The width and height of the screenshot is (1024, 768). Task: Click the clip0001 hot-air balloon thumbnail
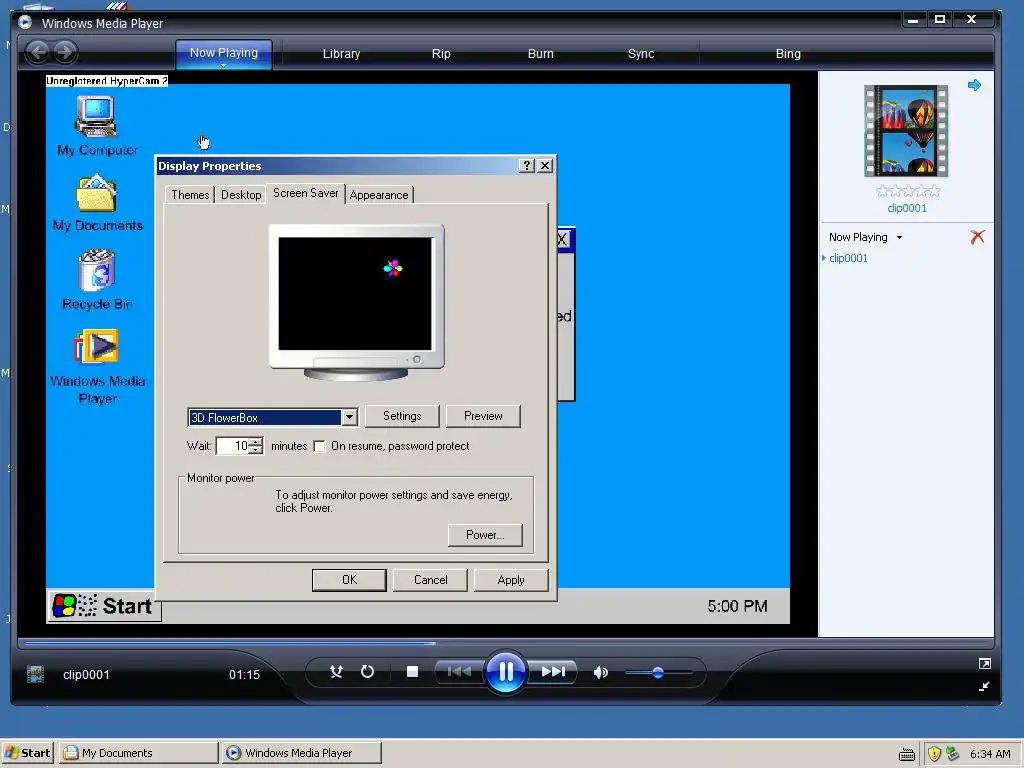click(906, 131)
